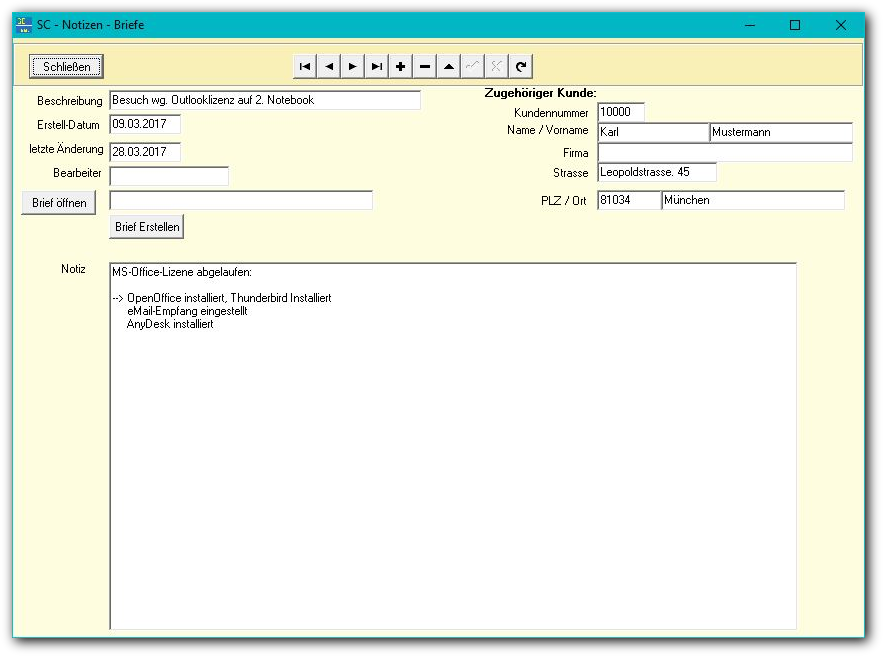883x656 pixels.
Task: Go to first record in navigator
Action: [x=305, y=67]
